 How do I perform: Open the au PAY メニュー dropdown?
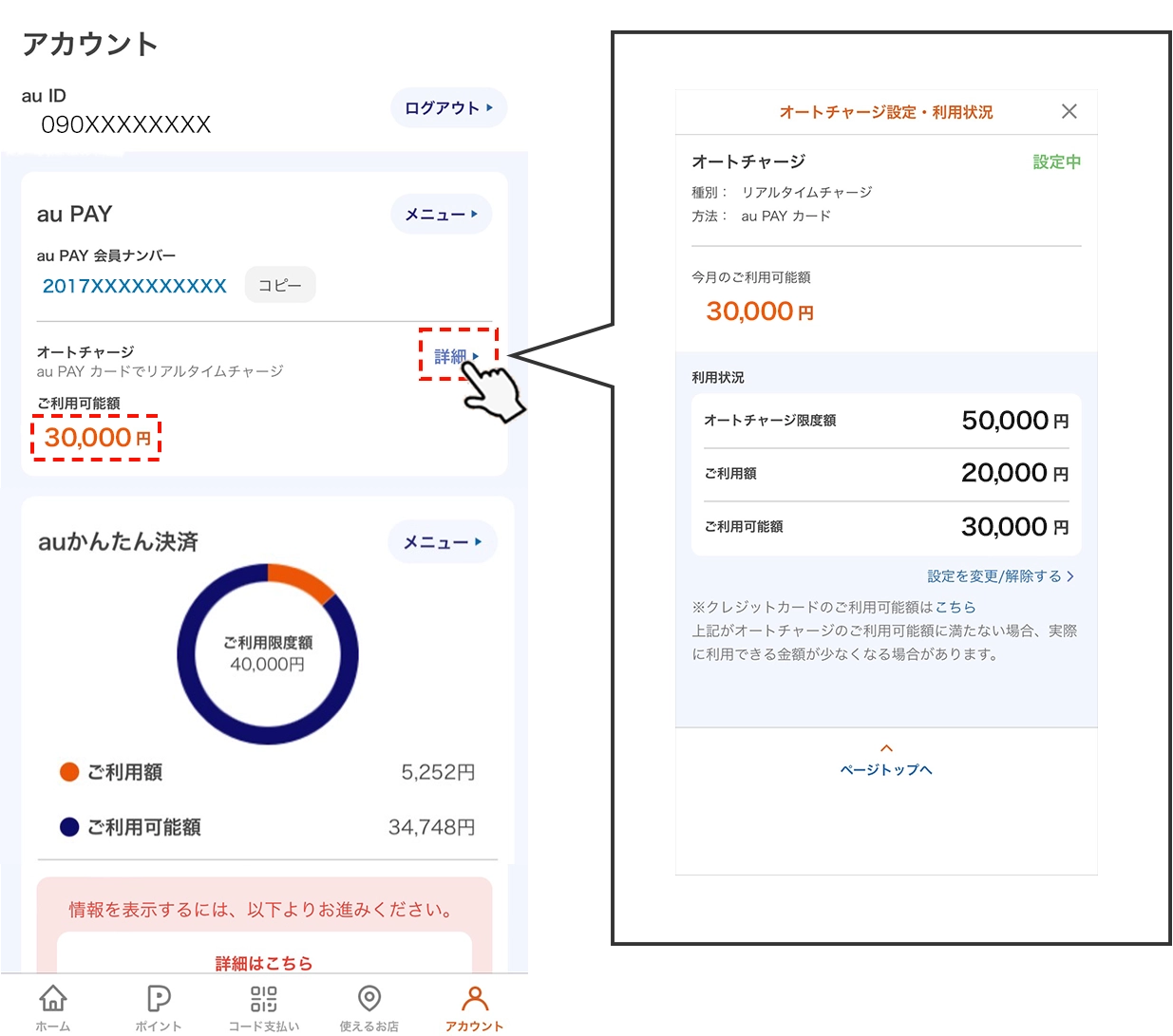pos(441,215)
